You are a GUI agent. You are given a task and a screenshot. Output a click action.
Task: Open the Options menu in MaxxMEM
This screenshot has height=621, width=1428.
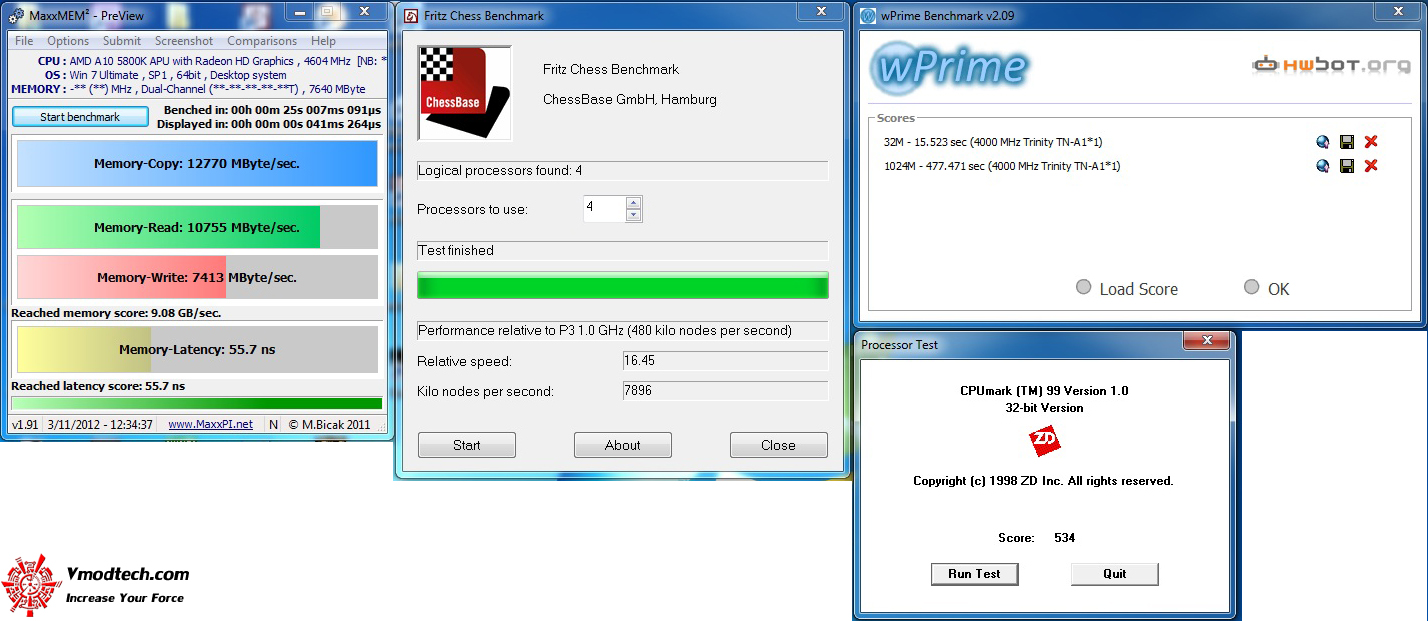(x=68, y=41)
